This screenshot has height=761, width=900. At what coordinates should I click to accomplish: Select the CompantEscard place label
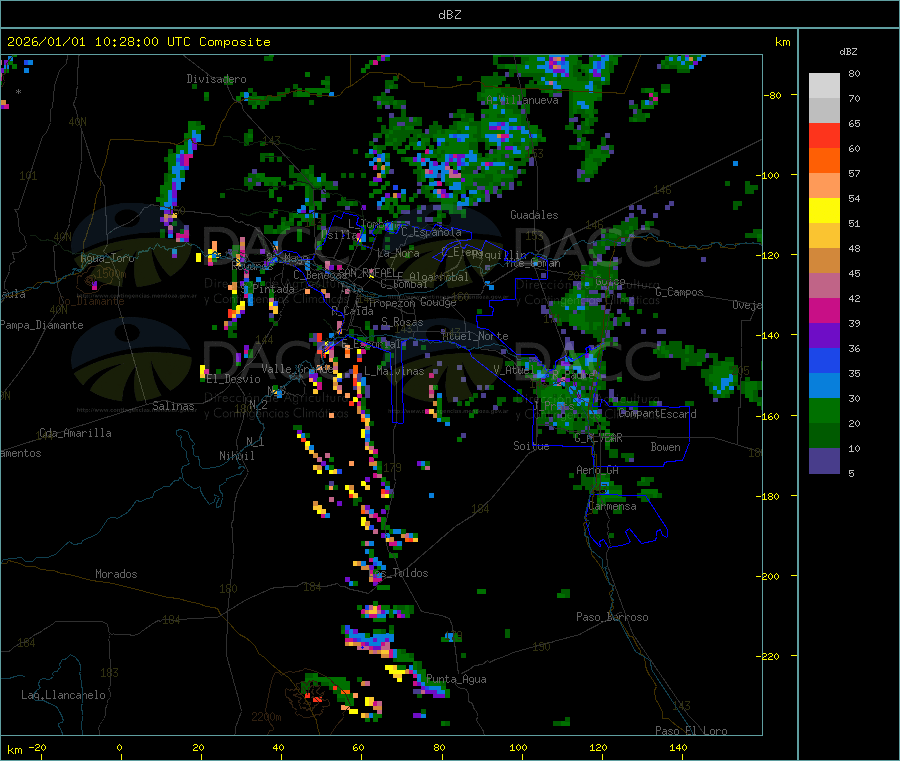pos(658,414)
